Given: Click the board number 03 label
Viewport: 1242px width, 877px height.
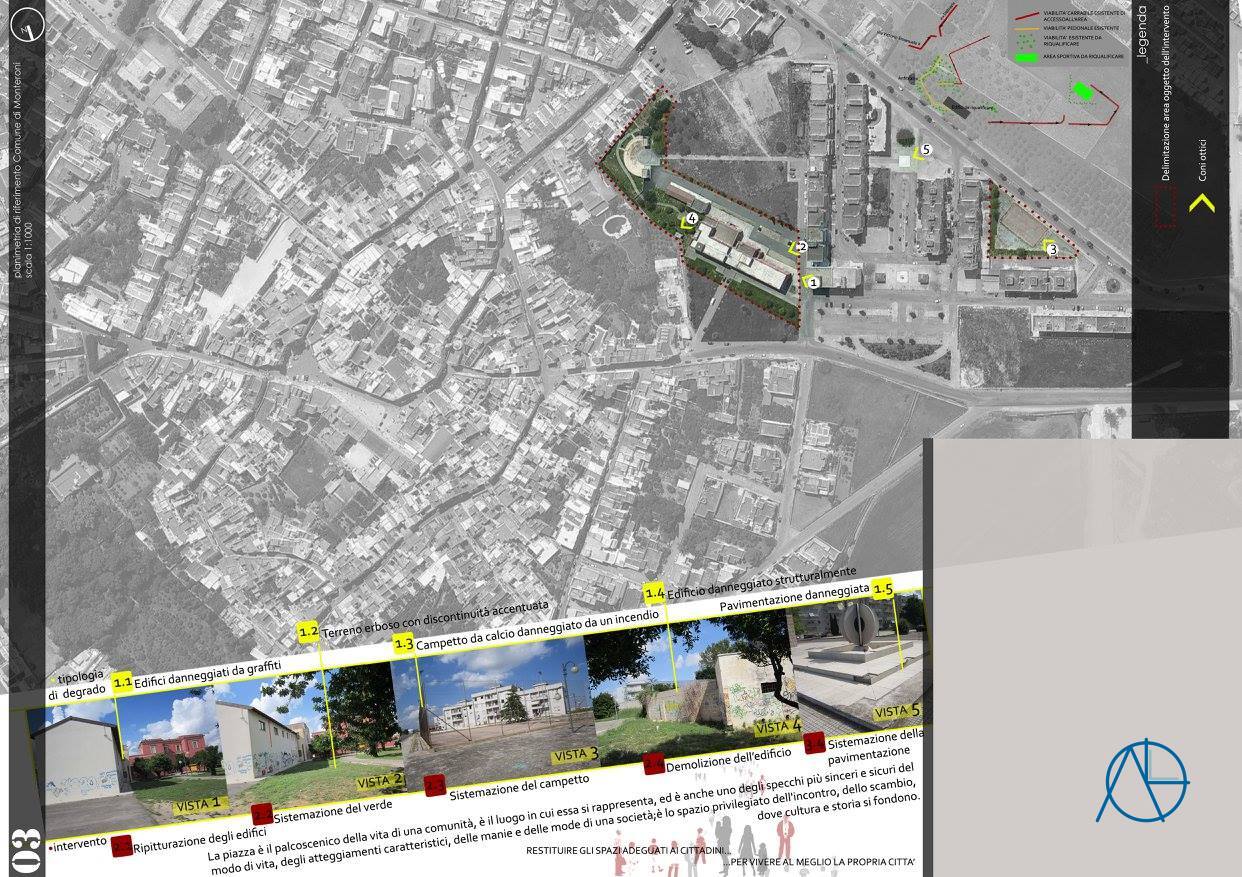Looking at the screenshot, I should [x=24, y=851].
